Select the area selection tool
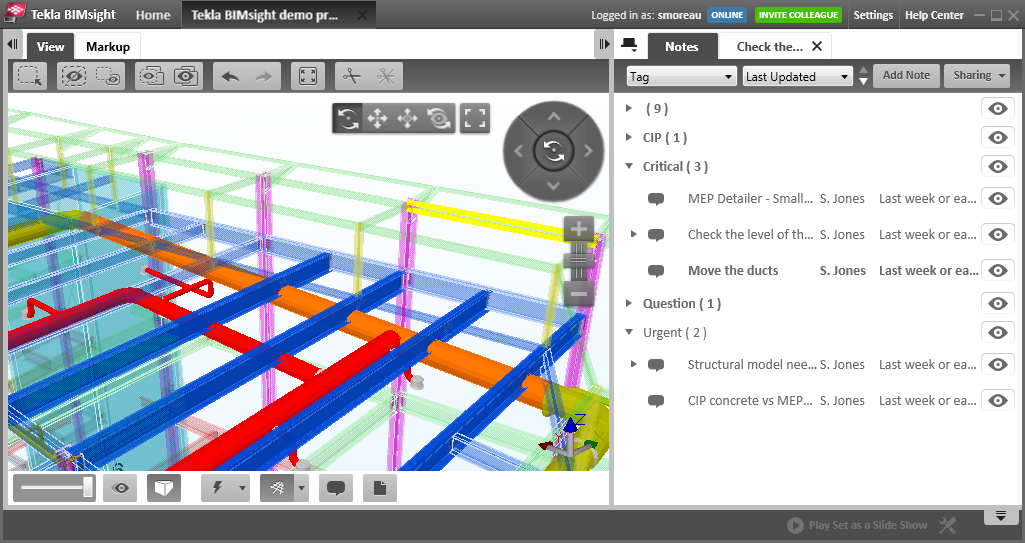The height and width of the screenshot is (543, 1025). click(x=29, y=76)
